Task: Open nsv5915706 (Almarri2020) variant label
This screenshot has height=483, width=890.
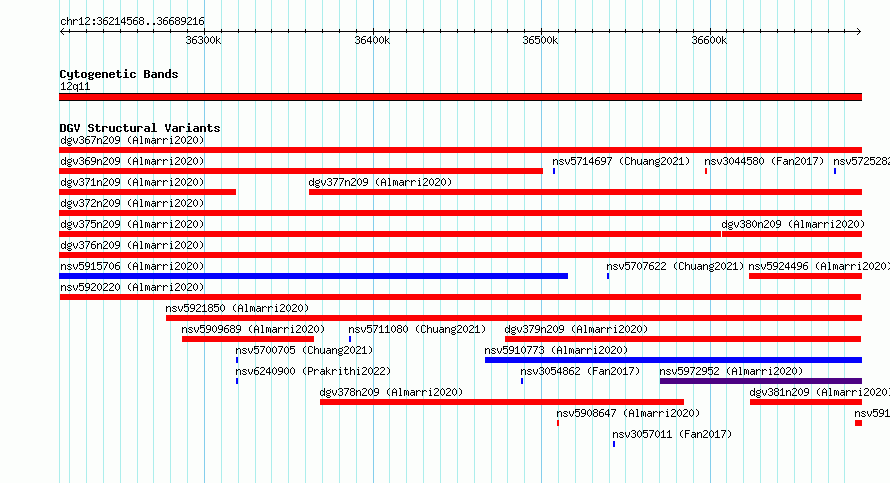Action: click(132, 266)
